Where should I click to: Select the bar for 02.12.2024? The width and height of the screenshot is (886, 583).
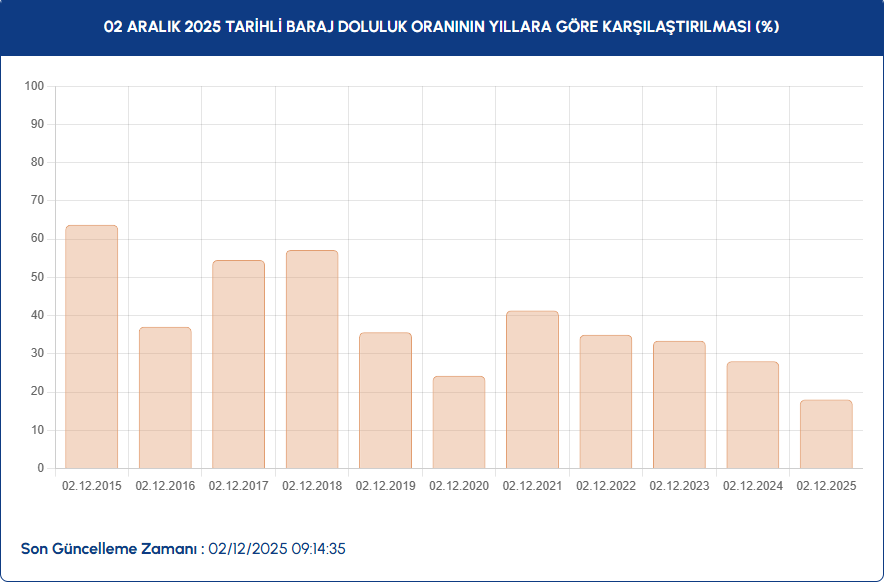click(x=753, y=415)
